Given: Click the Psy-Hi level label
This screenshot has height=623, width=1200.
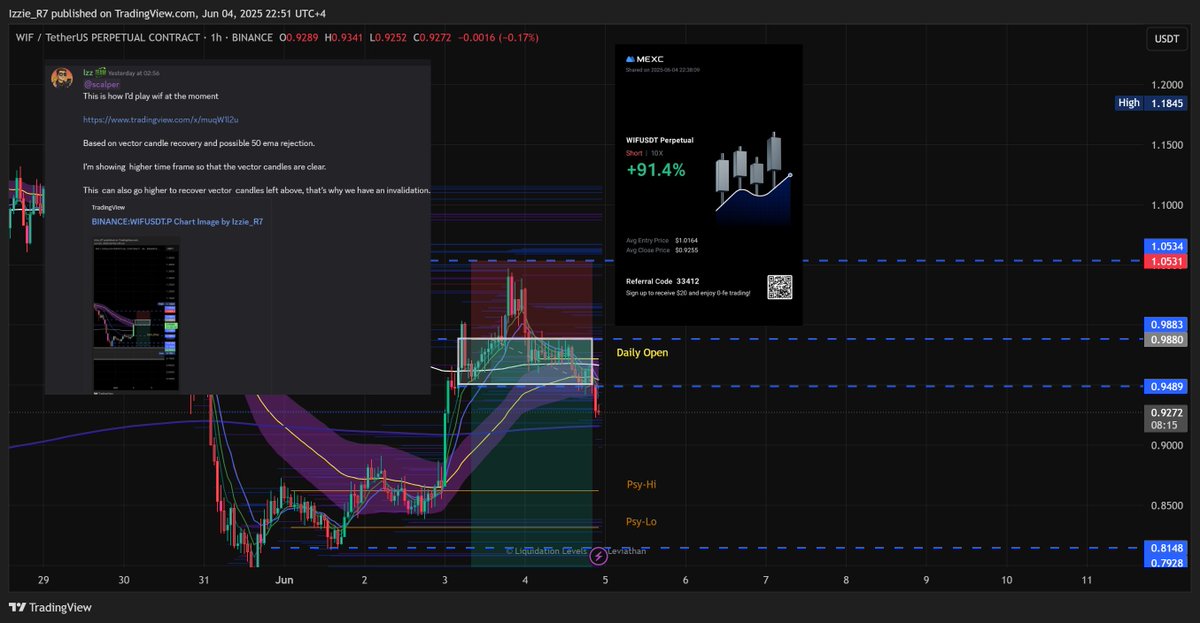Looking at the screenshot, I should tap(640, 484).
